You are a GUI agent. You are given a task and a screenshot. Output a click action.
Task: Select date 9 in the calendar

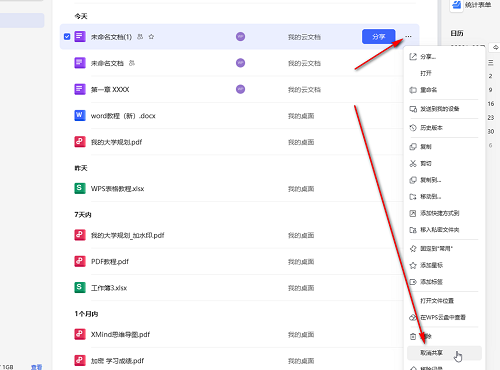pyautogui.click(x=490, y=90)
